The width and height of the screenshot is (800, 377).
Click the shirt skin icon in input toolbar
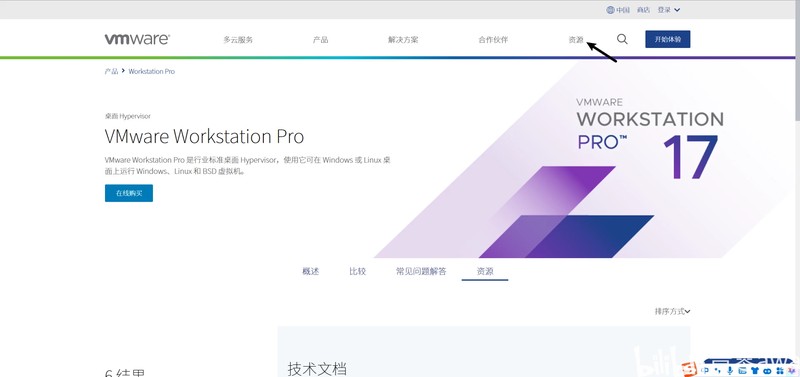(755, 371)
